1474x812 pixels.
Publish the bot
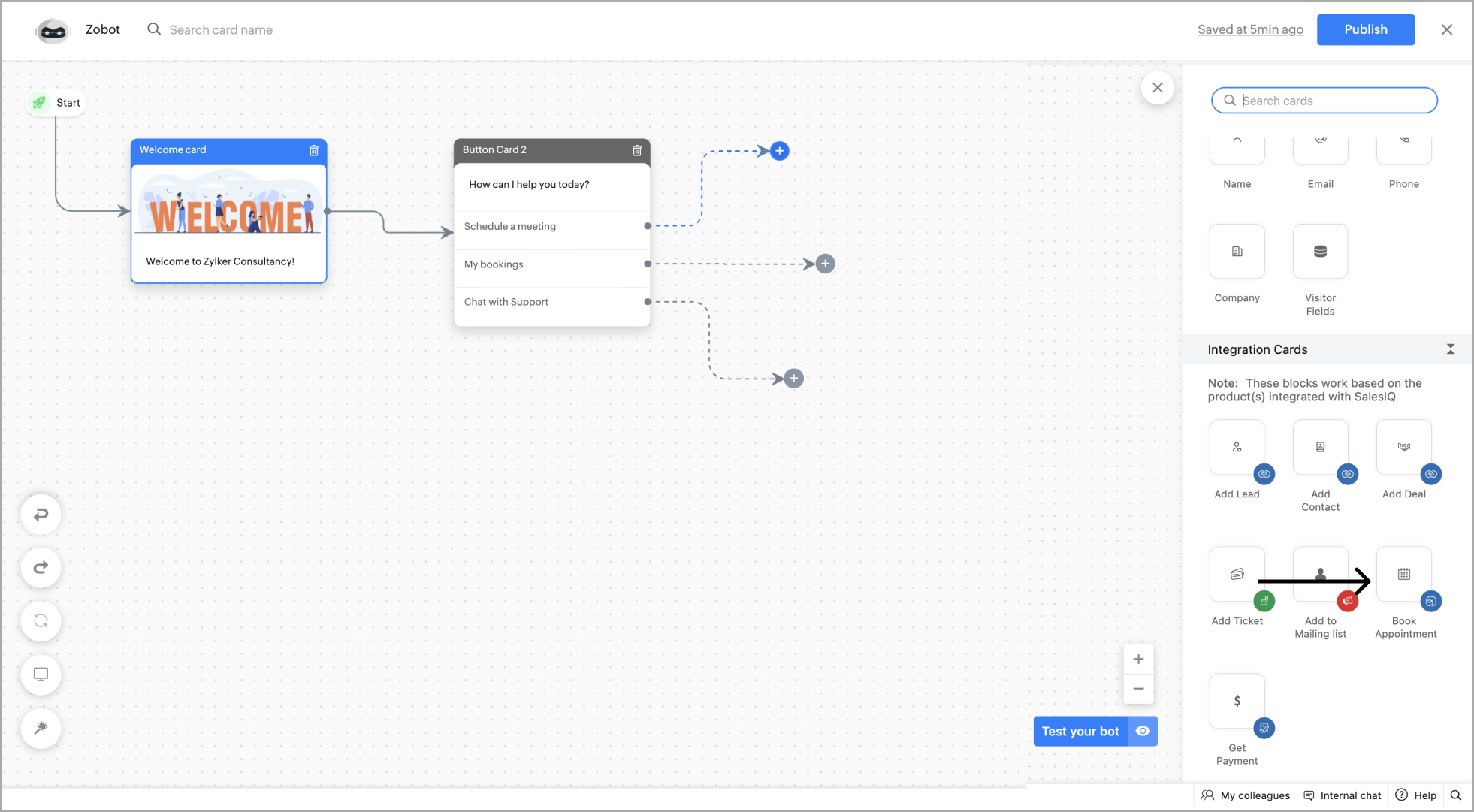point(1365,29)
